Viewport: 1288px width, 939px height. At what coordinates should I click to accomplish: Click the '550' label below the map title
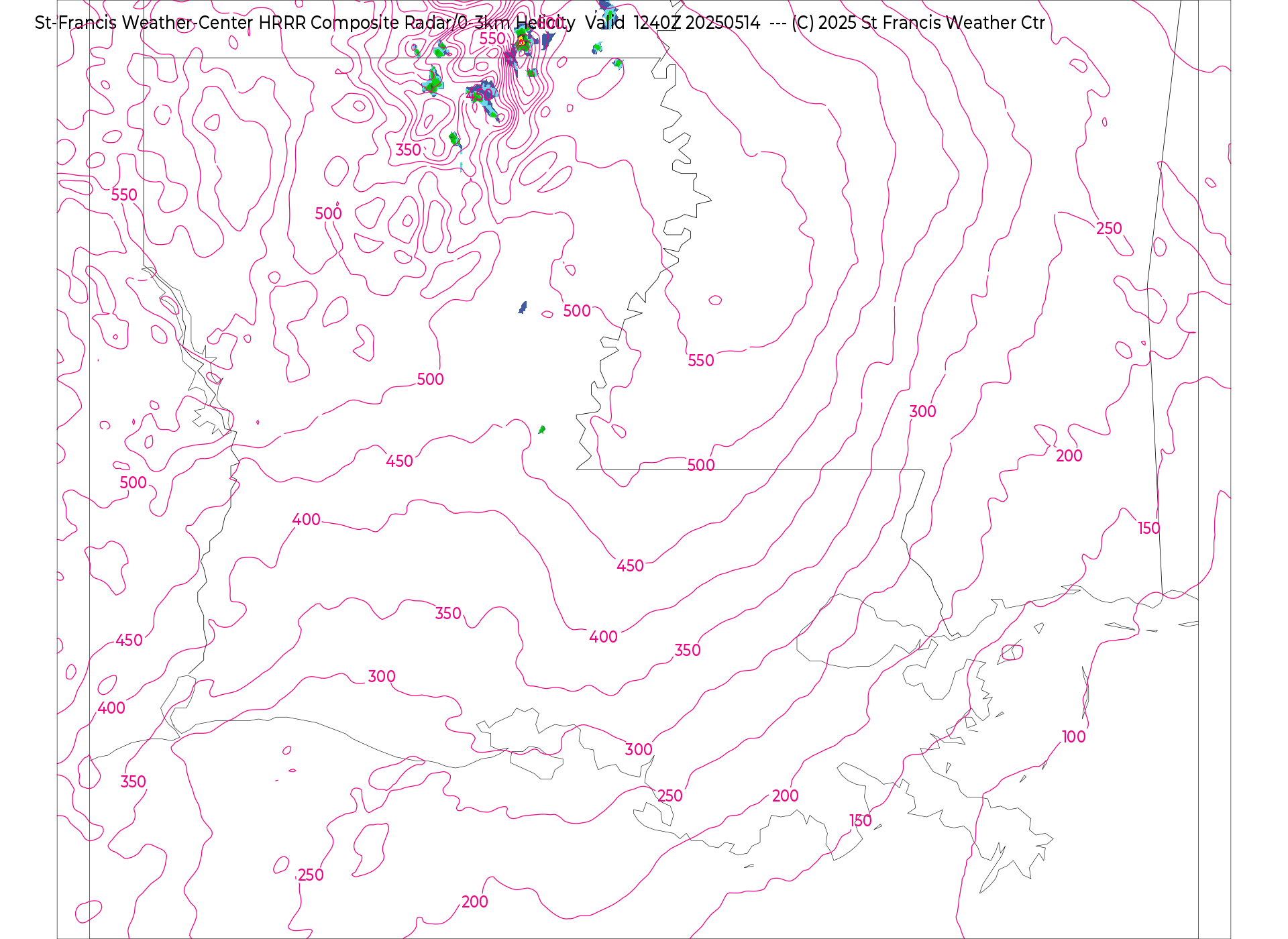(x=492, y=39)
